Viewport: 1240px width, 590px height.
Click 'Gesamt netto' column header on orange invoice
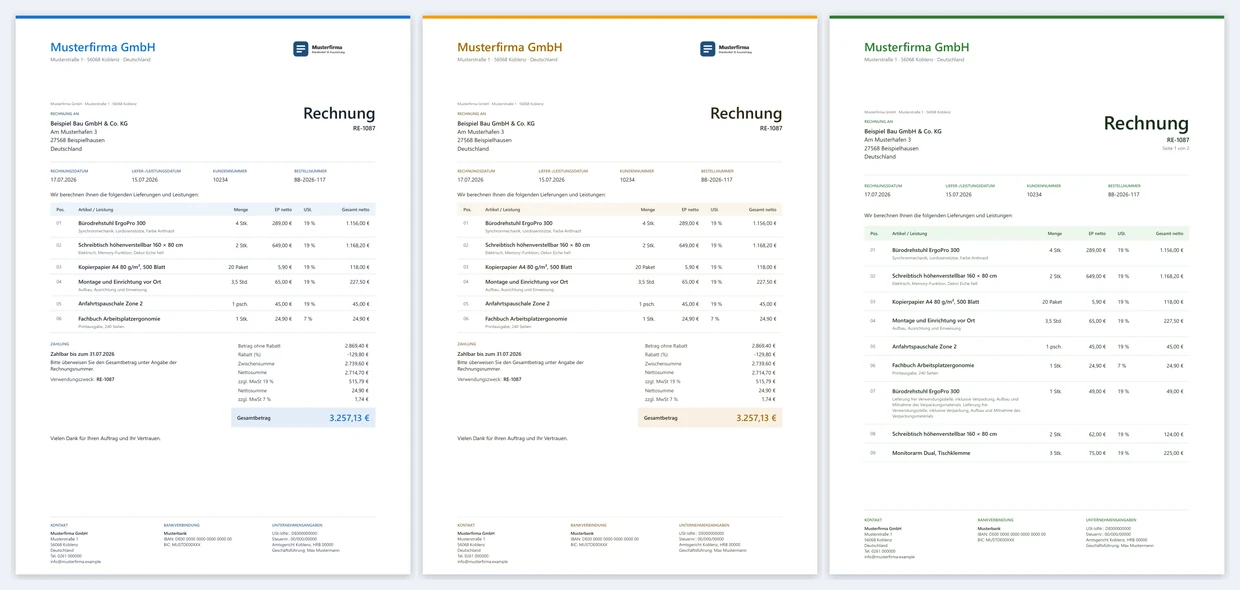pos(763,209)
